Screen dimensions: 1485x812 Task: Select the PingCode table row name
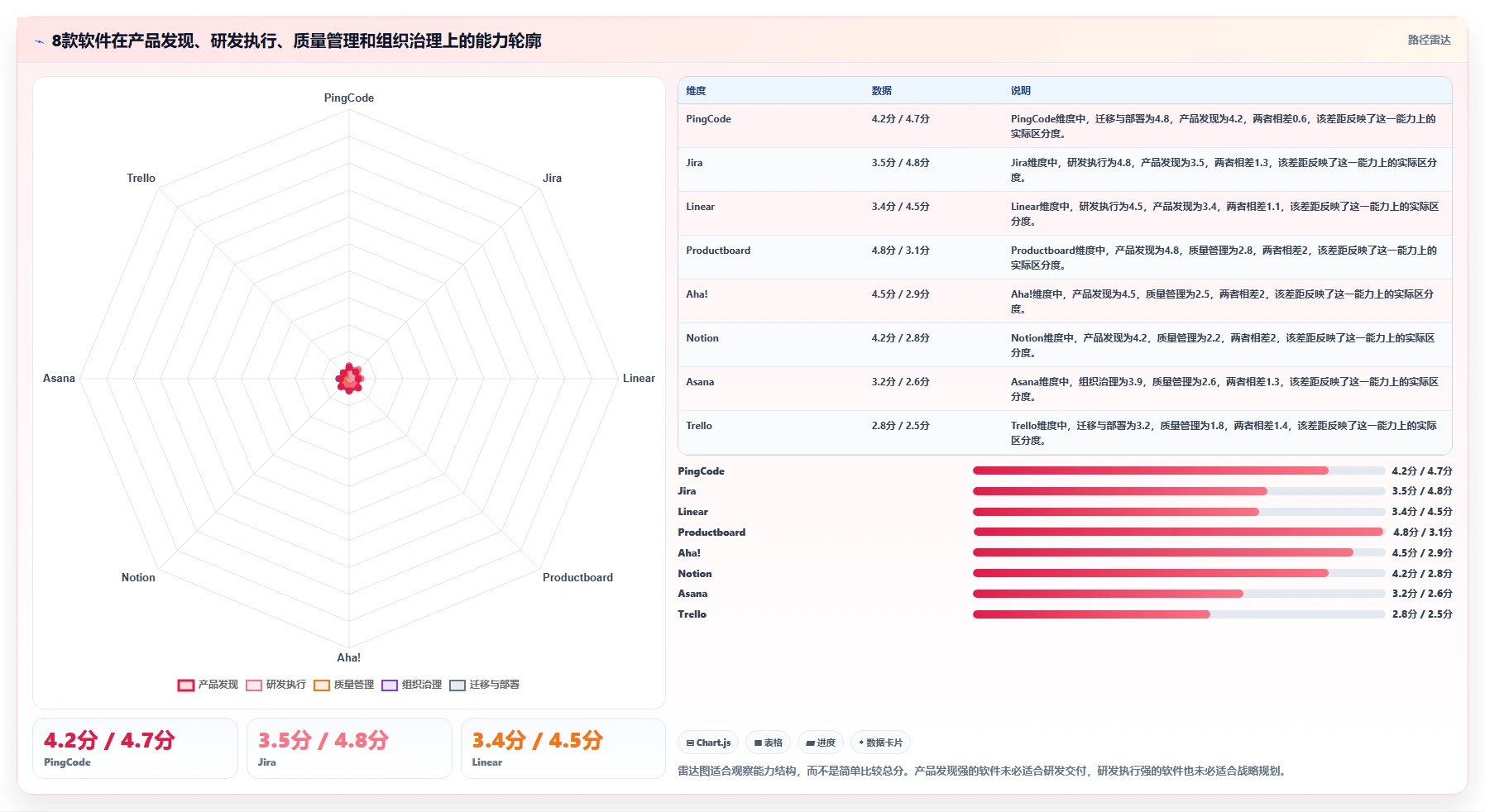[x=708, y=119]
